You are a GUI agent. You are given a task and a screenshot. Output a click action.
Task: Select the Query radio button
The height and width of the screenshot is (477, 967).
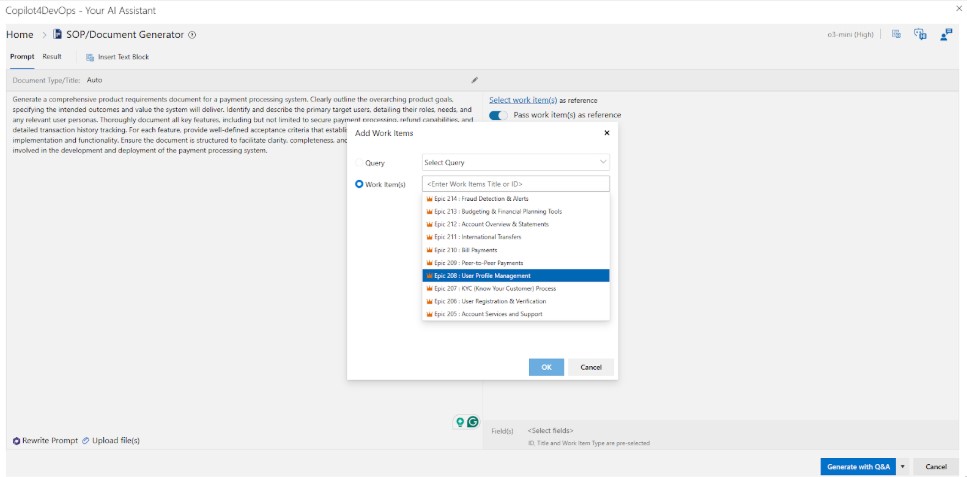[x=360, y=163]
